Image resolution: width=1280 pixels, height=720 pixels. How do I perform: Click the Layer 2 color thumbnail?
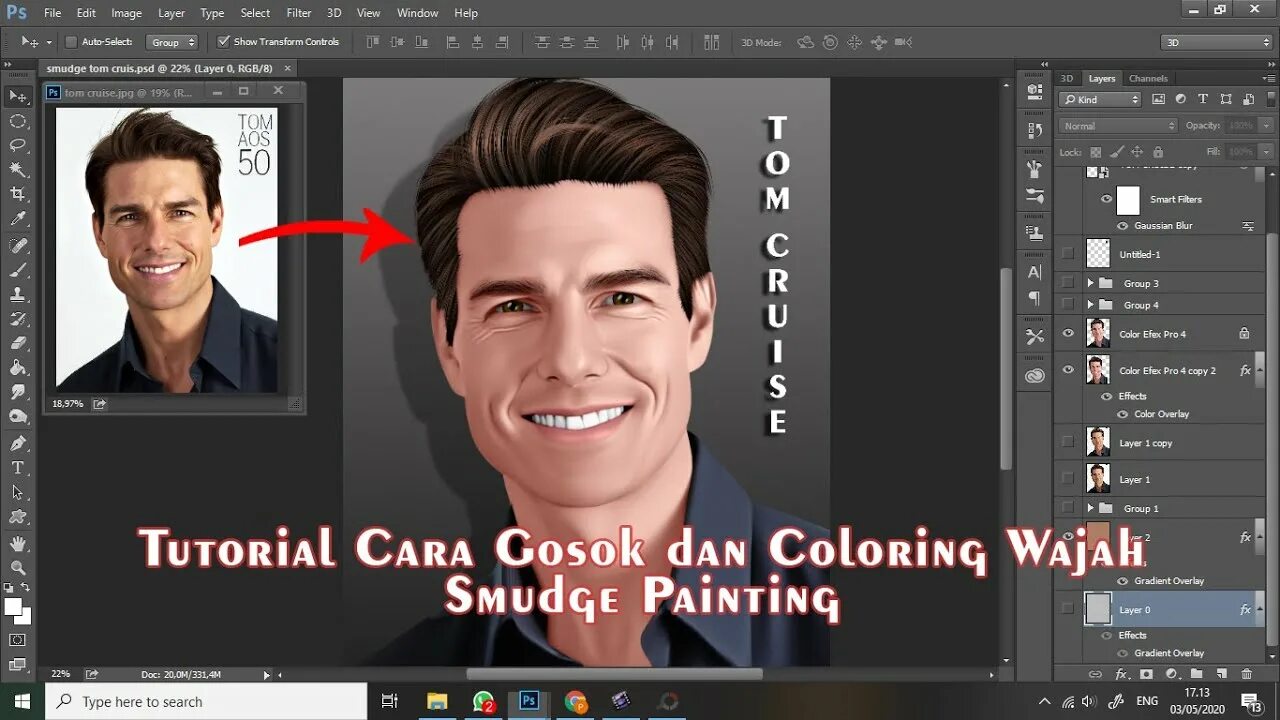pyautogui.click(x=1099, y=535)
